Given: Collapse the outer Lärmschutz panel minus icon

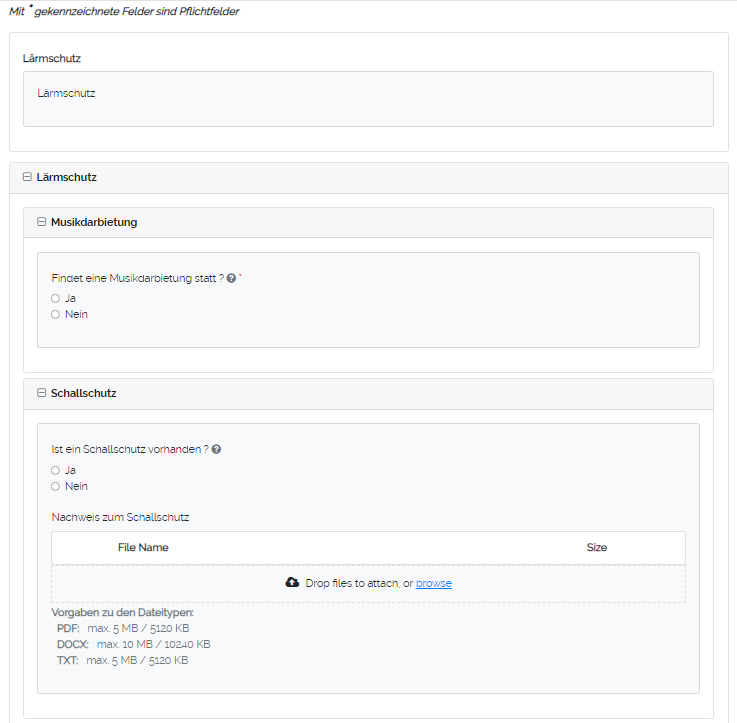Looking at the screenshot, I should [27, 177].
